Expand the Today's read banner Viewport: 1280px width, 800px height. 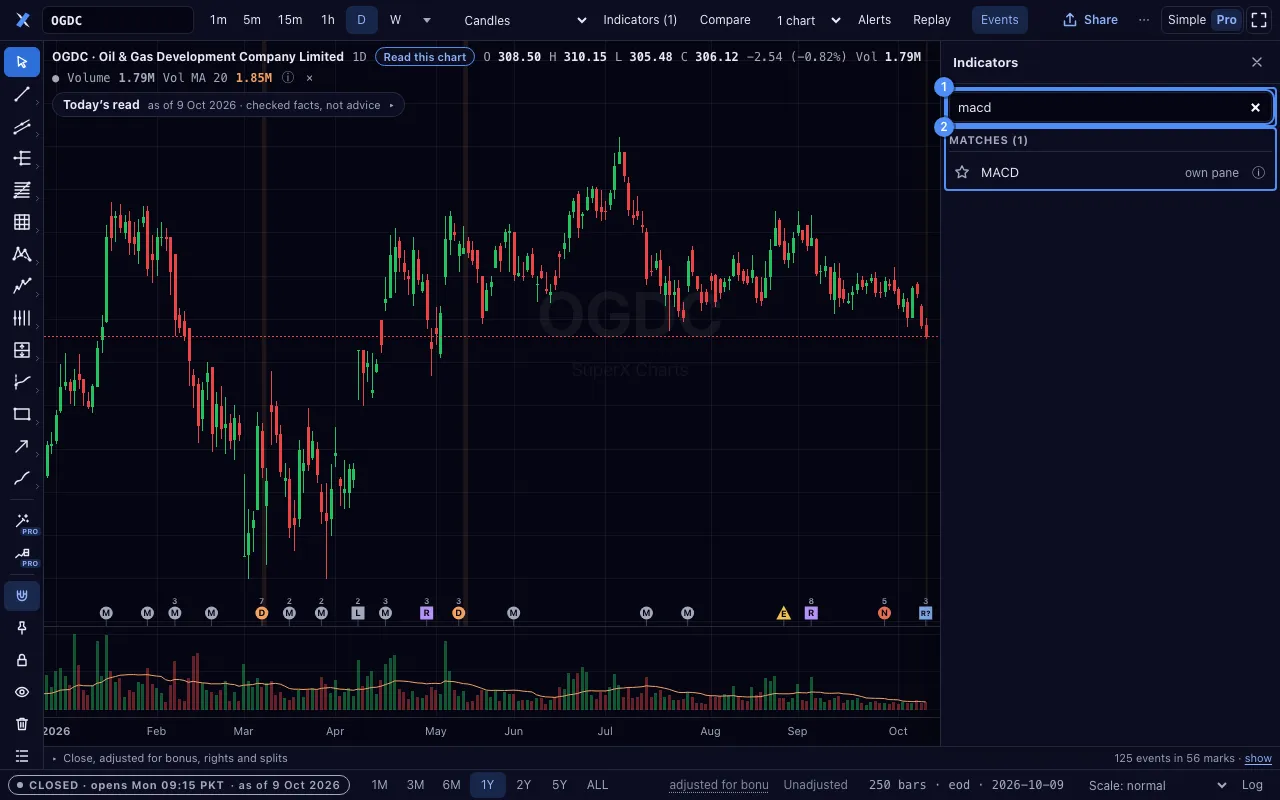(x=228, y=105)
